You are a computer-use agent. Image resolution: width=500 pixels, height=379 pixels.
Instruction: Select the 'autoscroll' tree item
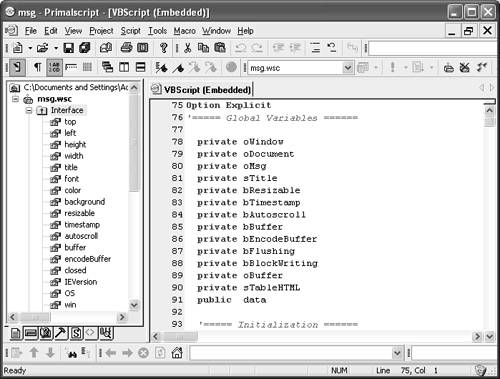pyautogui.click(x=81, y=236)
